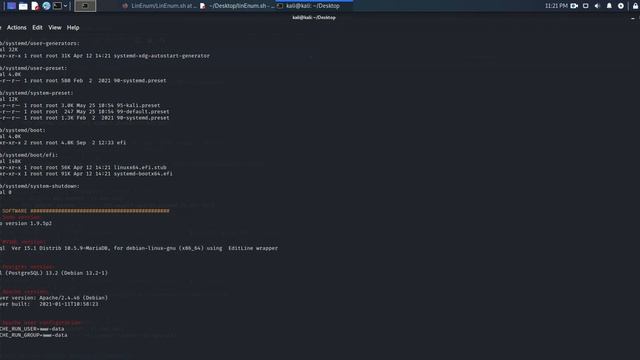This screenshot has height=360, width=640.
Task: Open the notifications bell icon
Action: point(609,6)
